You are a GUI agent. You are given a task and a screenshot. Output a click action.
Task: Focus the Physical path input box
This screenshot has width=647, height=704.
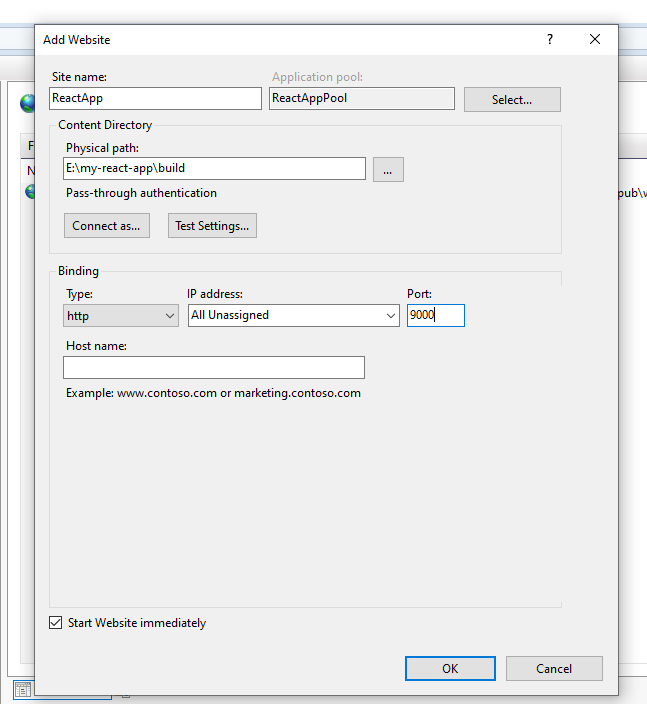point(214,169)
